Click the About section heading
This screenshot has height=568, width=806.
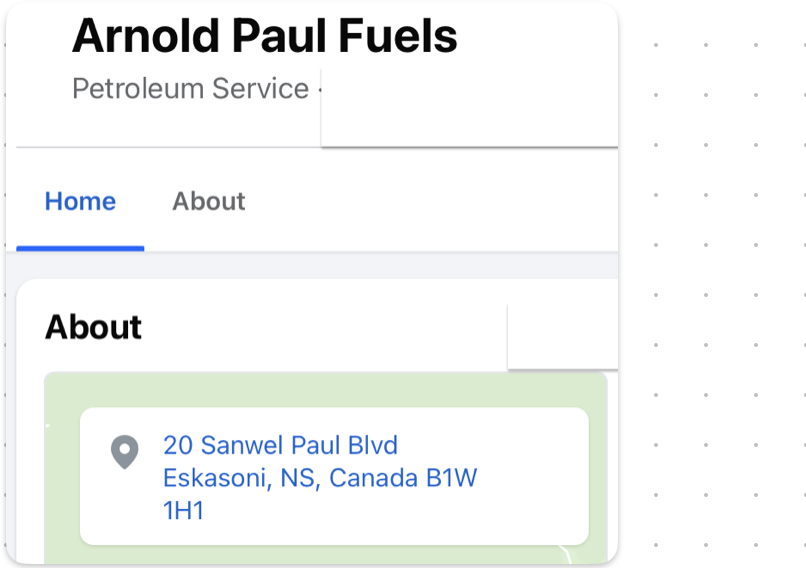[93, 327]
